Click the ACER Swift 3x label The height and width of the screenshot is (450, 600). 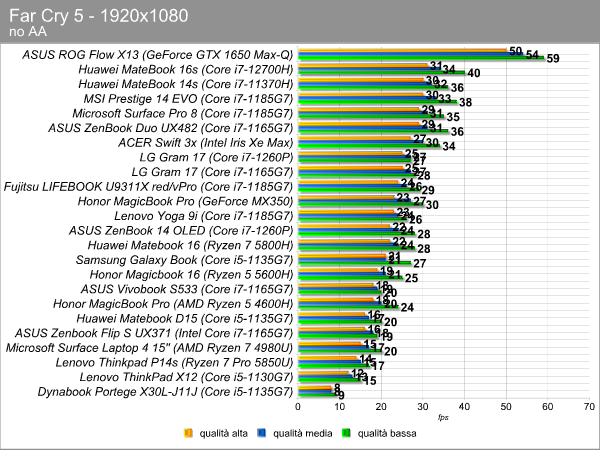pyautogui.click(x=205, y=143)
